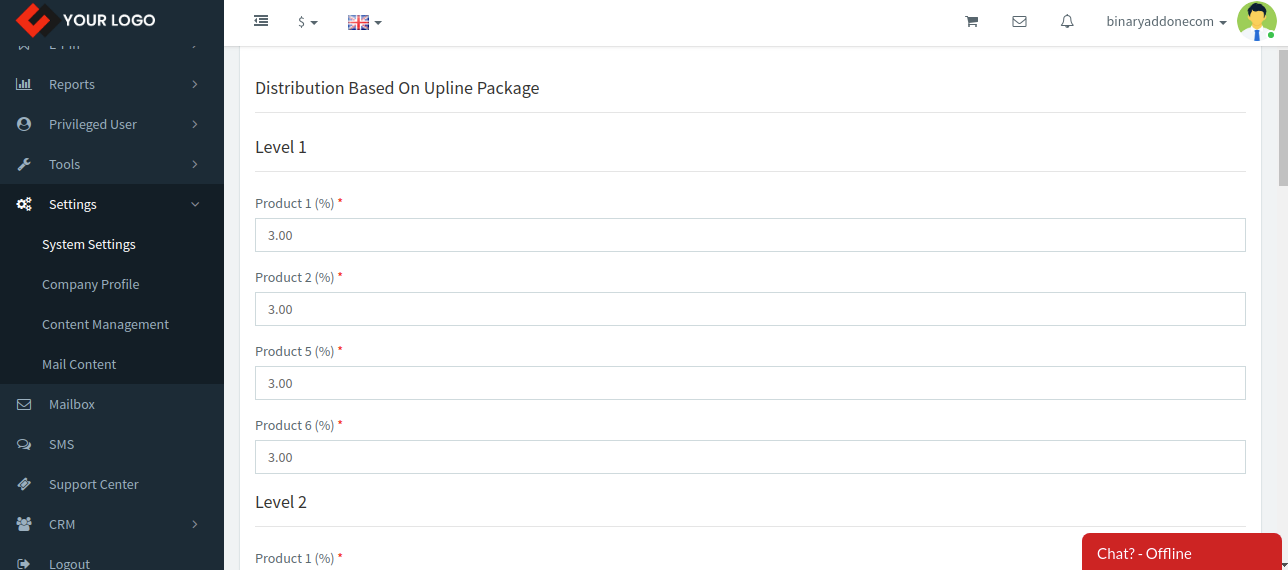Open the mail envelope icon in top bar

pos(1019,21)
